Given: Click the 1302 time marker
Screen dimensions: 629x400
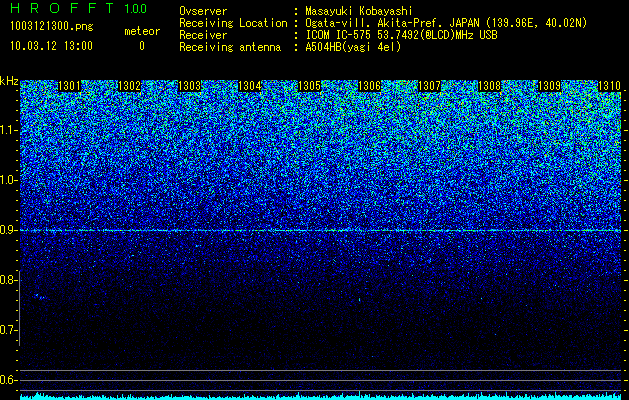Looking at the screenshot, I should (130, 86).
